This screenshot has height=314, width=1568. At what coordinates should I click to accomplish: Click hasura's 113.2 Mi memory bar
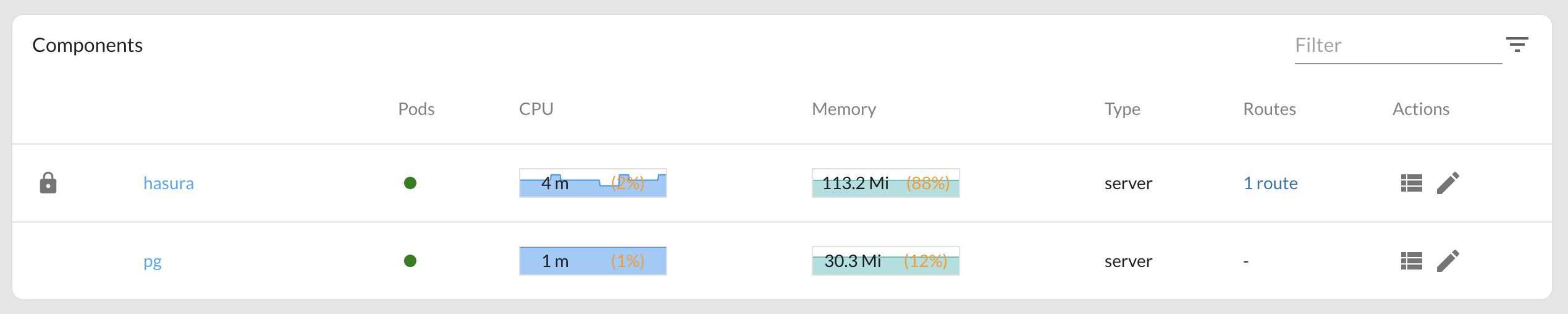(886, 183)
